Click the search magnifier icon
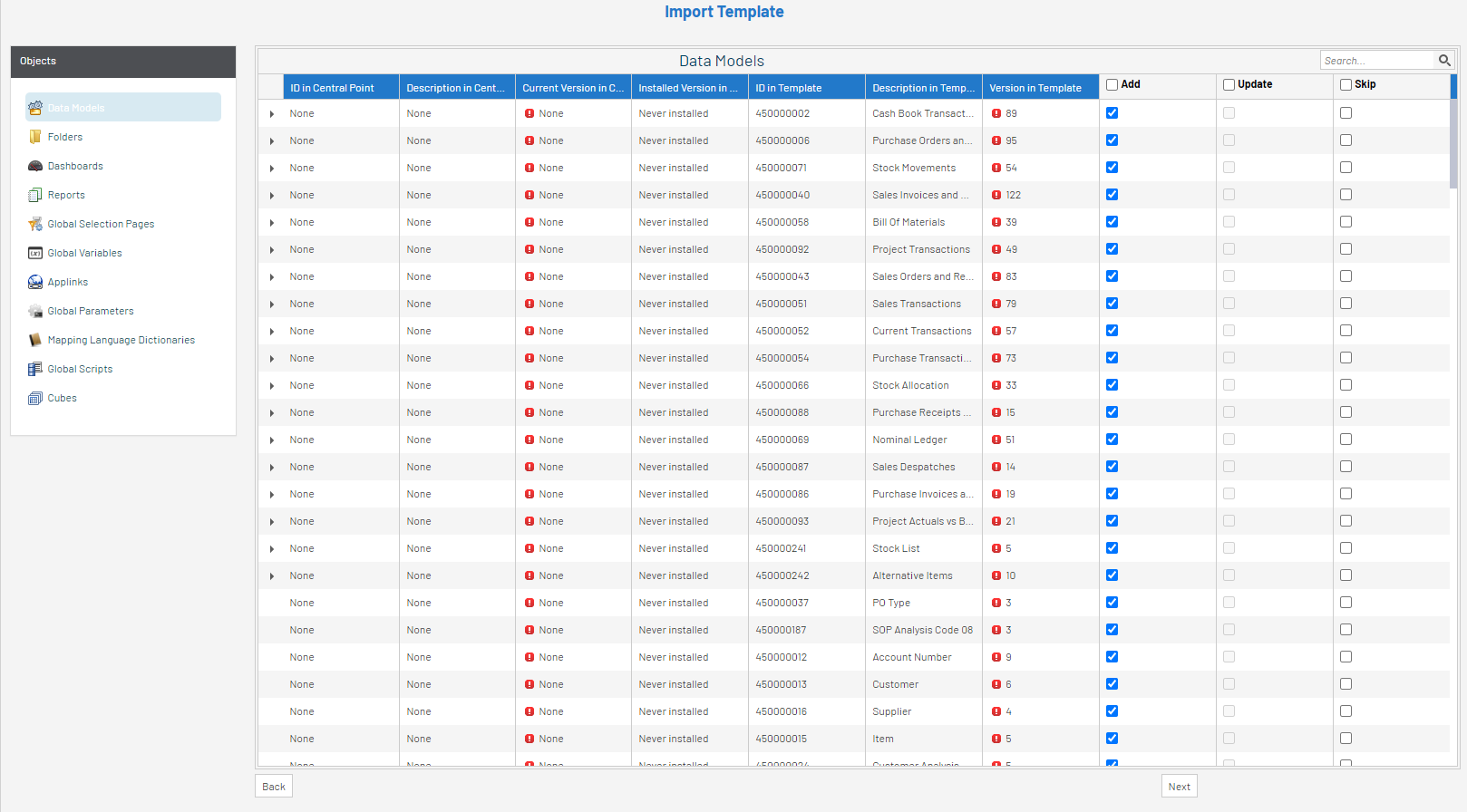Viewport: 1467px width, 812px height. 1444,61
